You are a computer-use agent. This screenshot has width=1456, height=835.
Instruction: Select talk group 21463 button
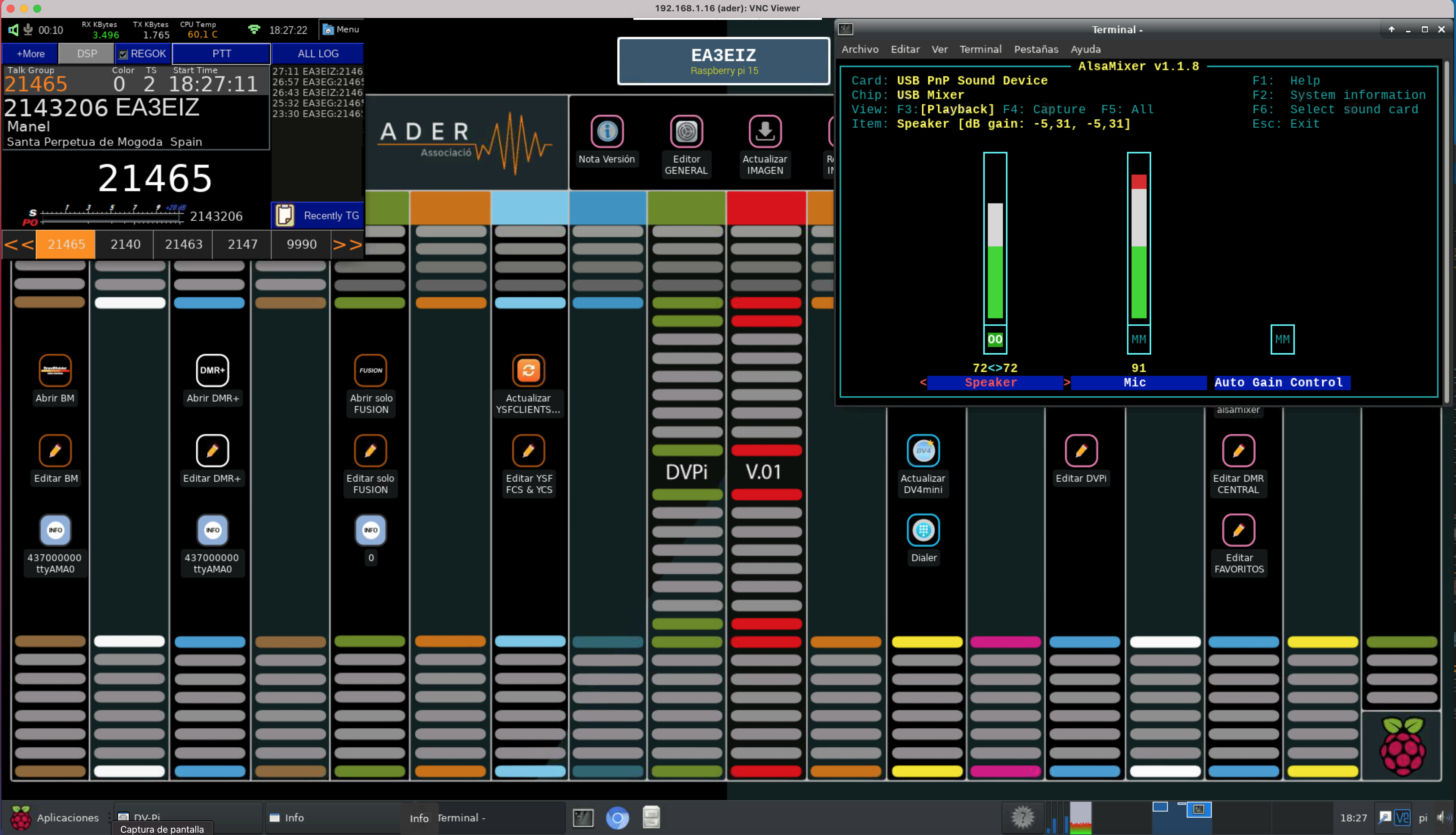coord(183,244)
